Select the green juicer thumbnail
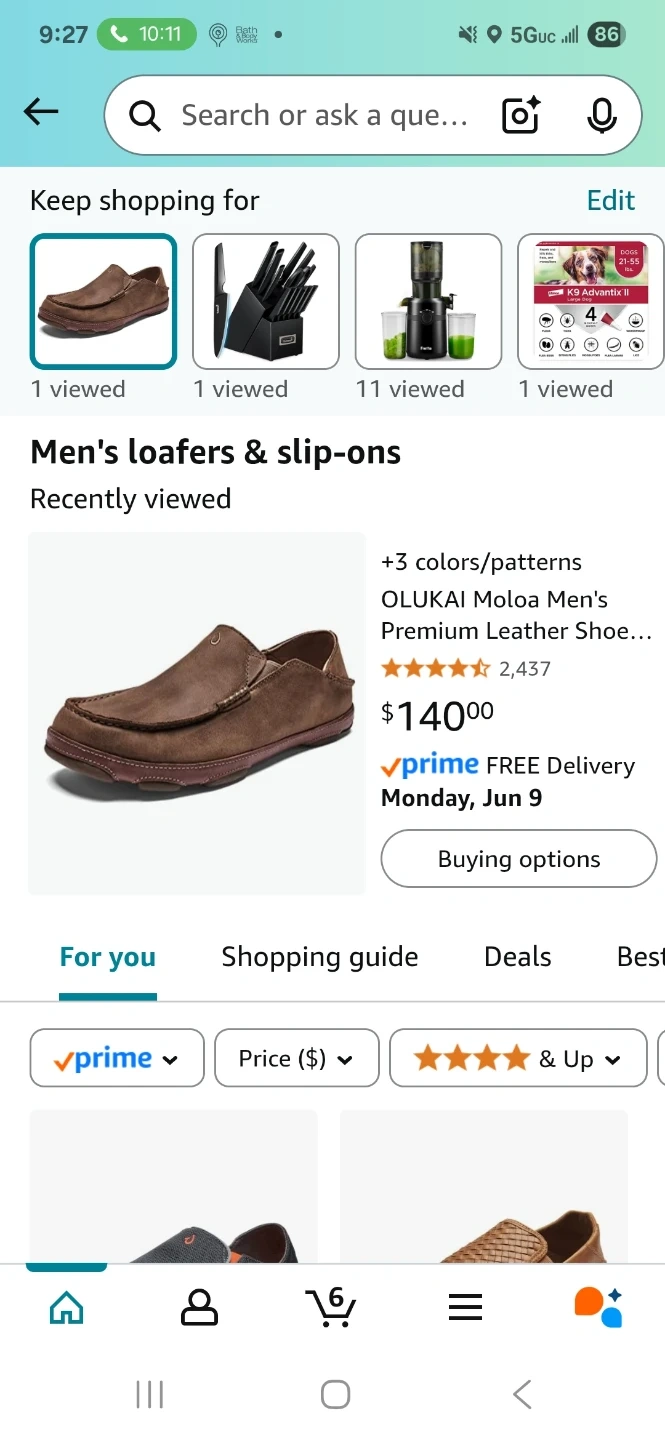665x1440 pixels. coord(428,302)
